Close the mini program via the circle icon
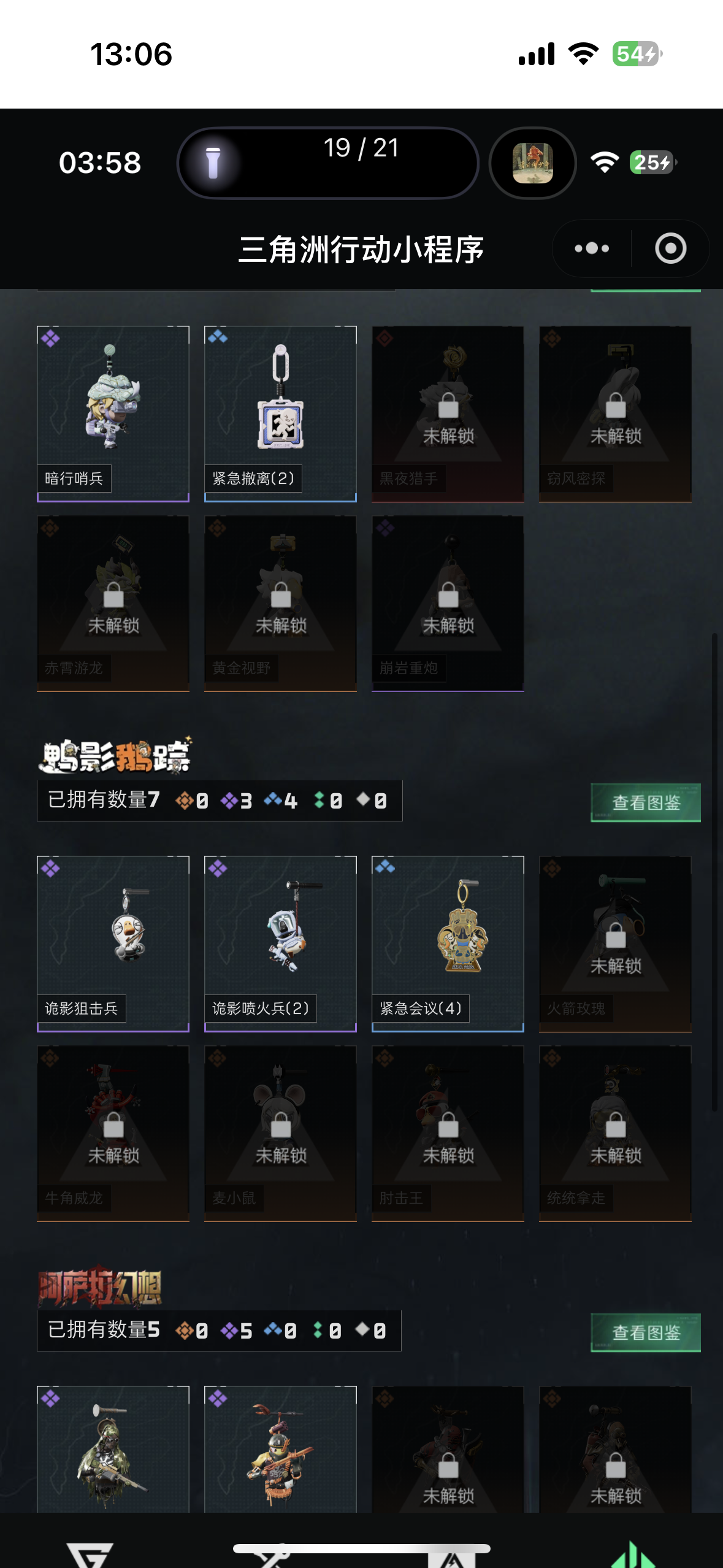Image resolution: width=723 pixels, height=1568 pixels. tap(670, 248)
